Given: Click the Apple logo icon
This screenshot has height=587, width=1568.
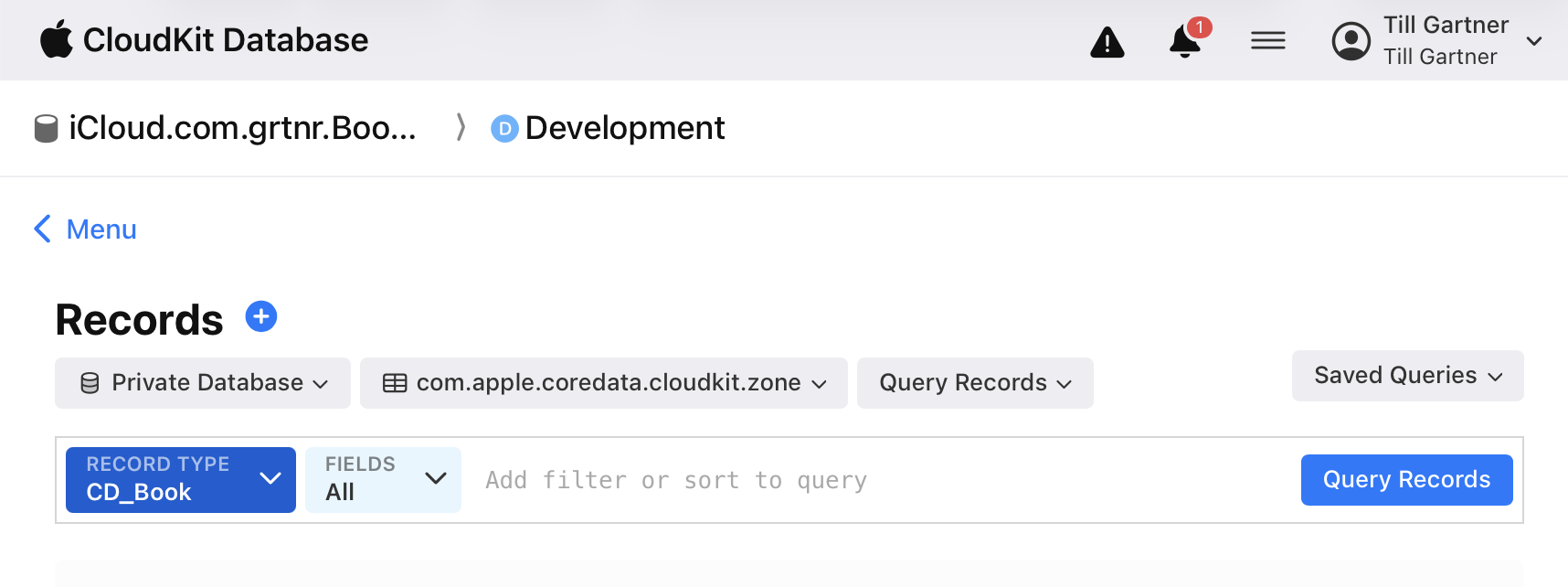Looking at the screenshot, I should click(56, 39).
